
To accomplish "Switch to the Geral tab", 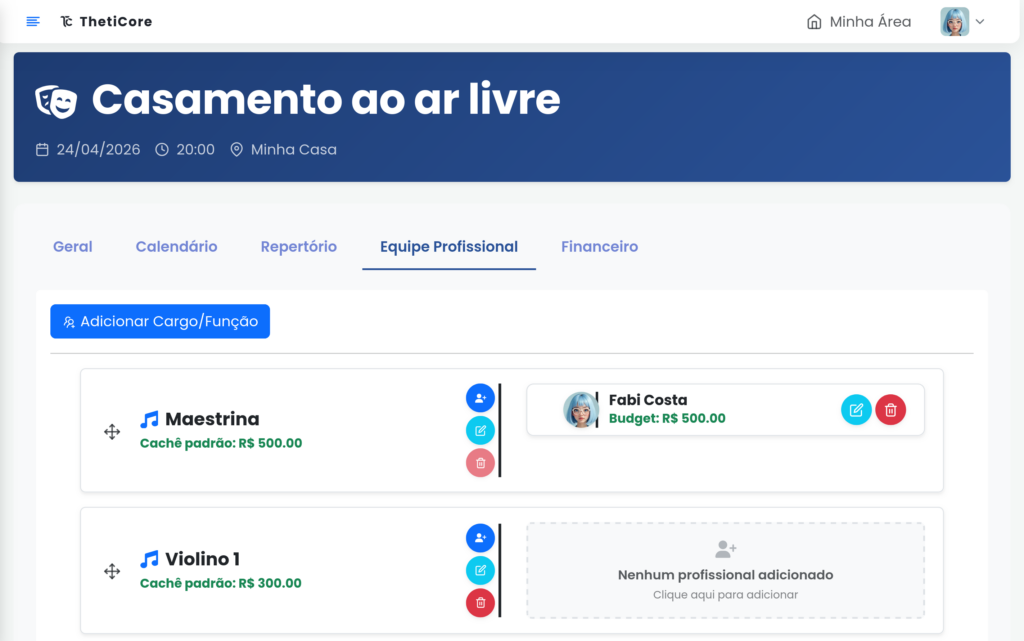I will pyautogui.click(x=72, y=247).
